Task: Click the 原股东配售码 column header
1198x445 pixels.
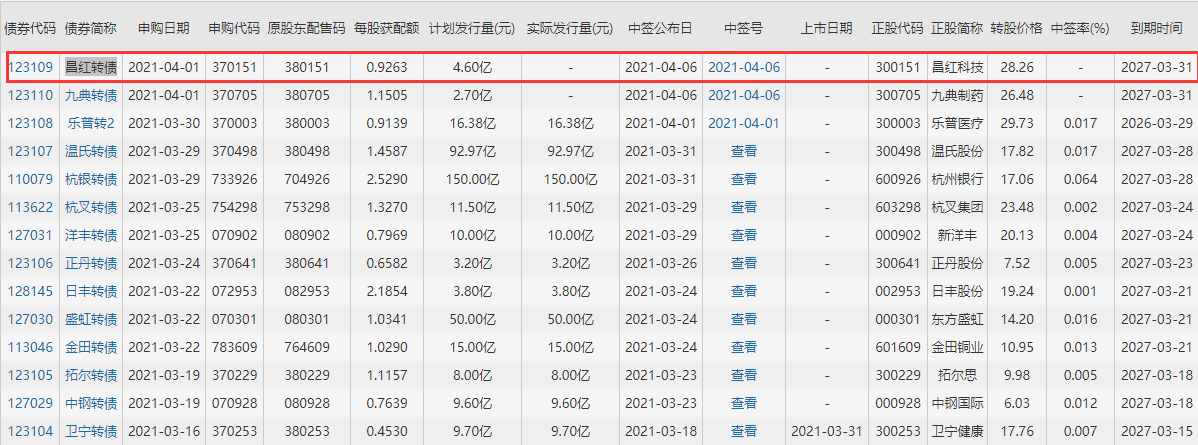Action: [x=306, y=28]
